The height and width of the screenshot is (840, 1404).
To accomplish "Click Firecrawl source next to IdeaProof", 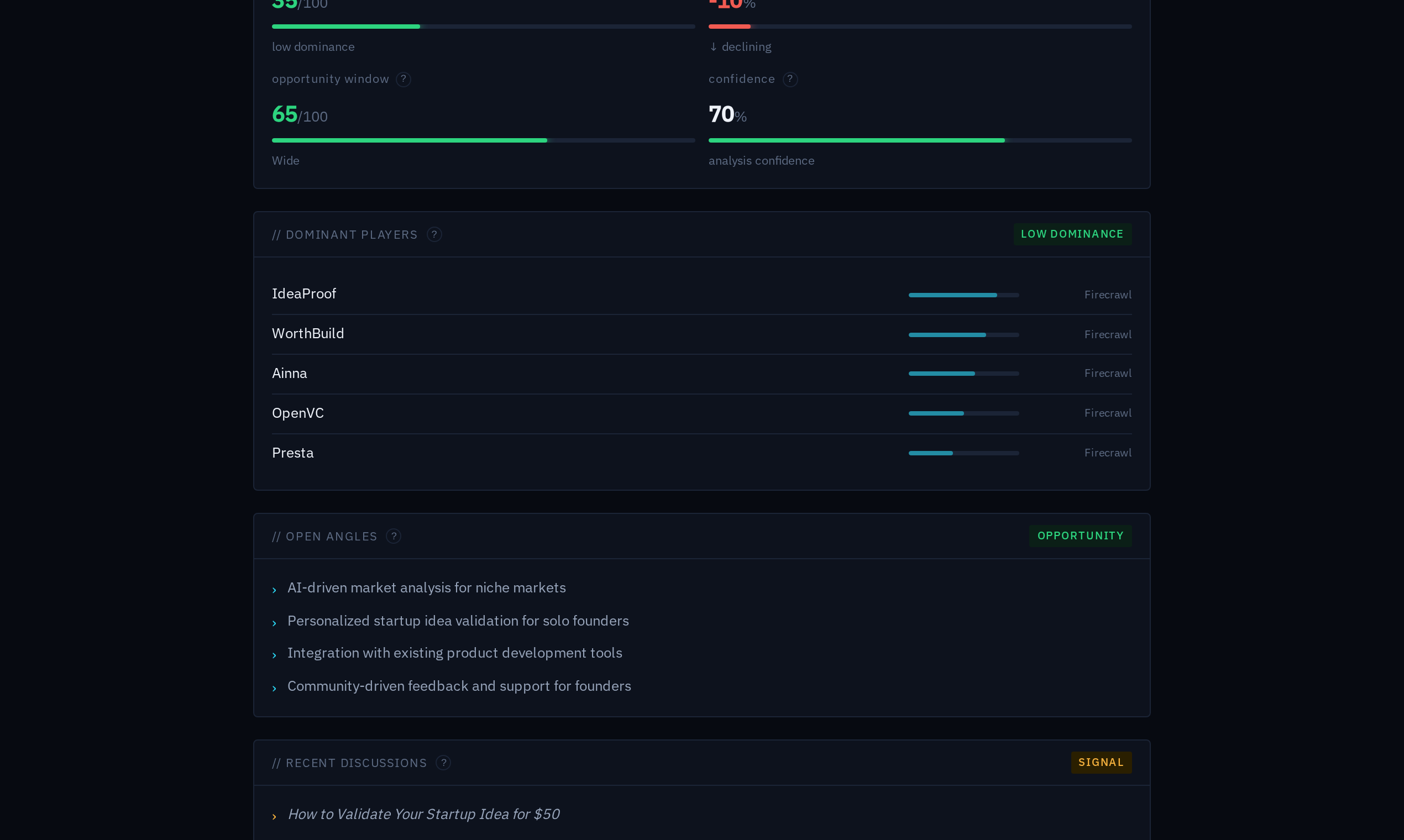I will (1107, 295).
